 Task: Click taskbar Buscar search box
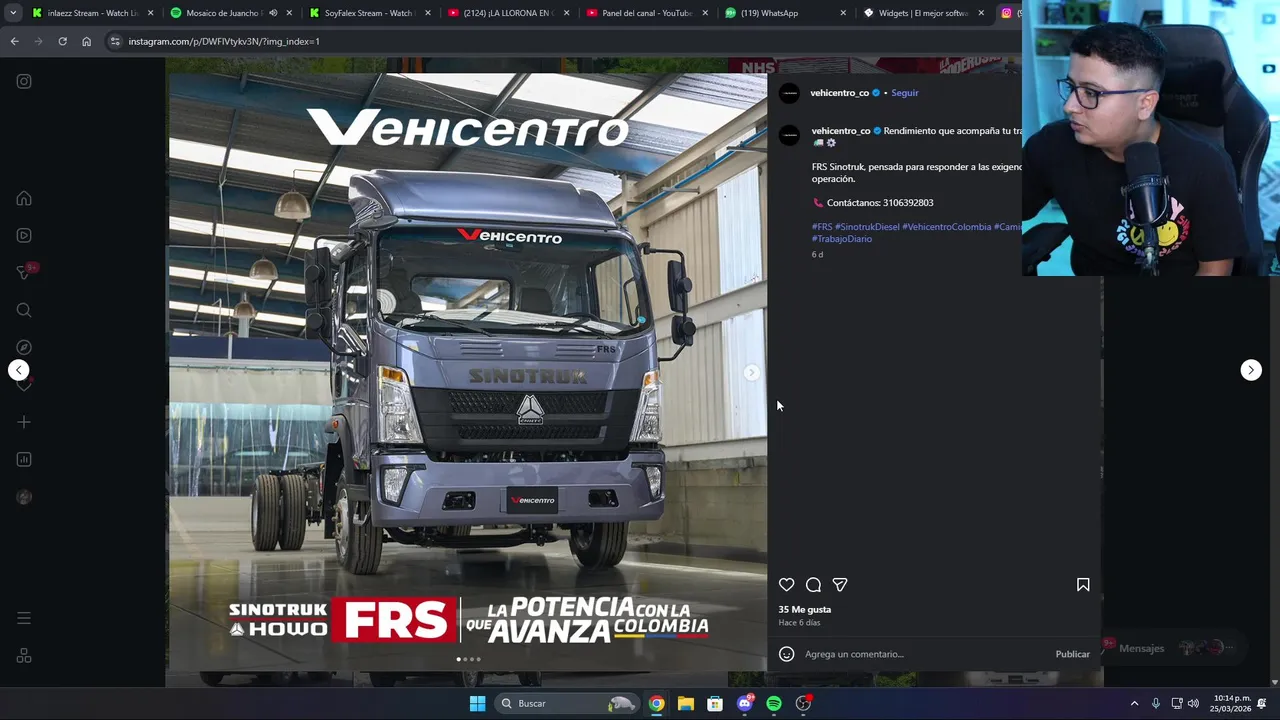(x=567, y=703)
